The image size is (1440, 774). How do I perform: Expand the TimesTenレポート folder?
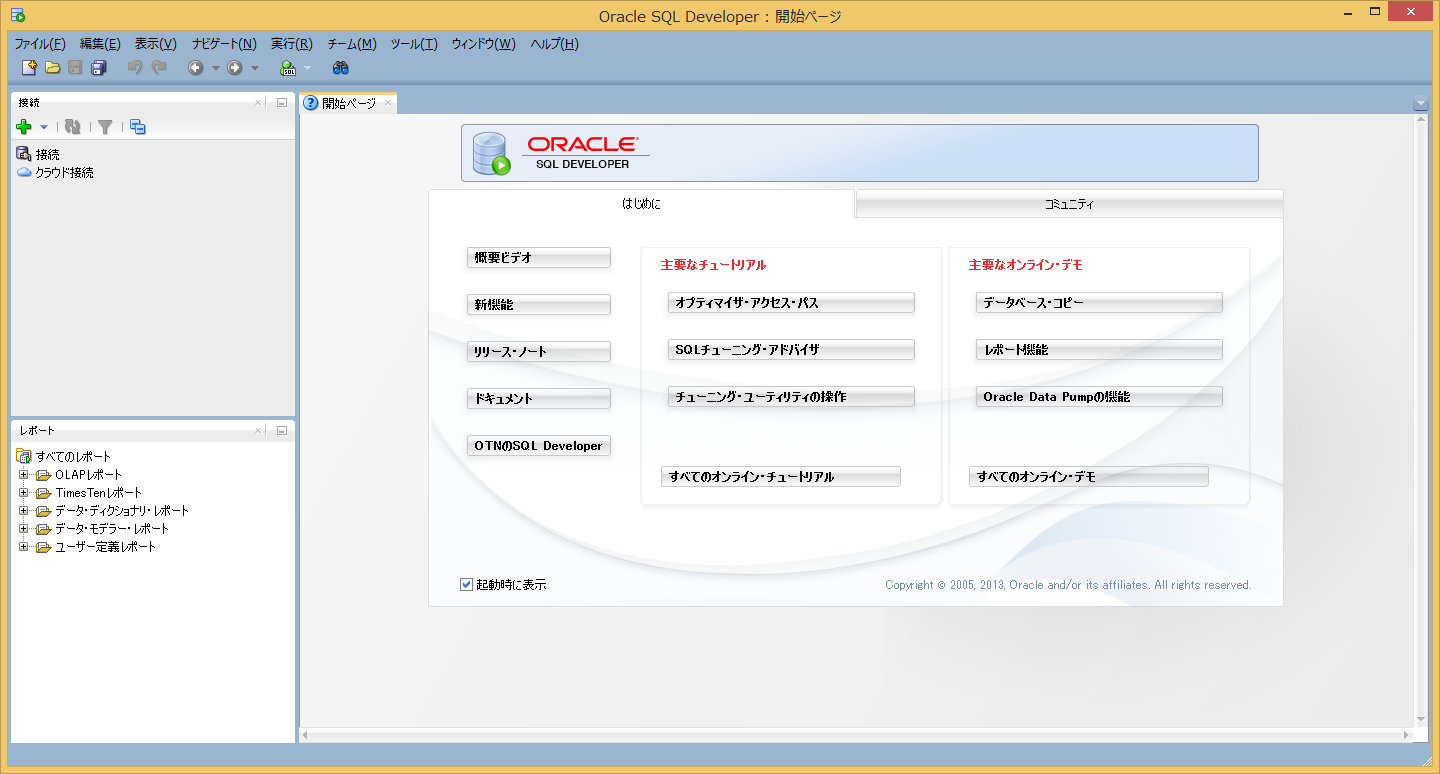pyautogui.click(x=24, y=492)
